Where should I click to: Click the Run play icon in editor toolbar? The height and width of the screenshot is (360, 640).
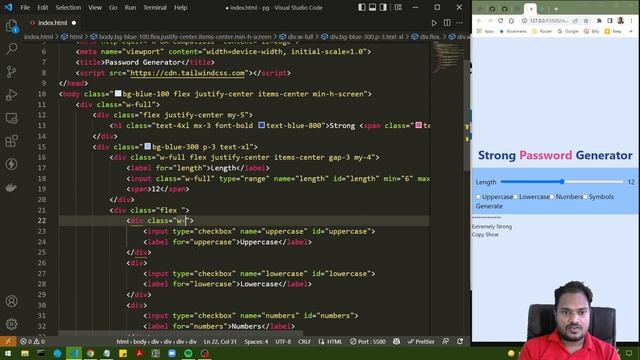tap(434, 23)
